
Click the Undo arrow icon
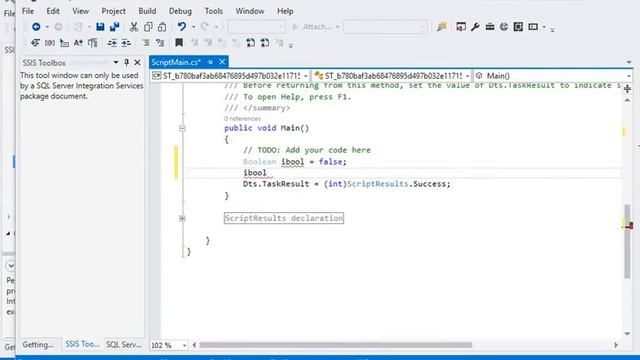tap(182, 27)
